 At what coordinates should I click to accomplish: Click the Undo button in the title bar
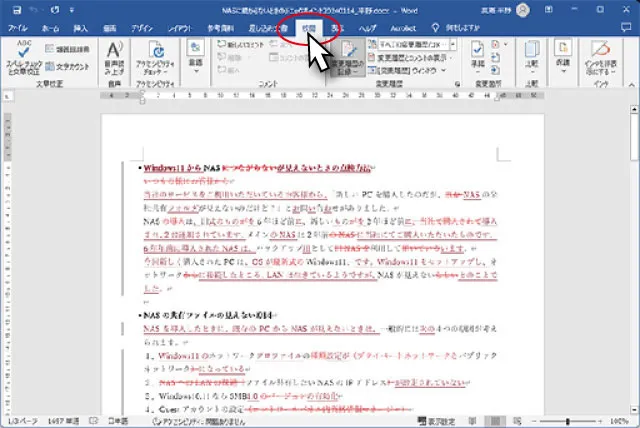tap(35, 10)
